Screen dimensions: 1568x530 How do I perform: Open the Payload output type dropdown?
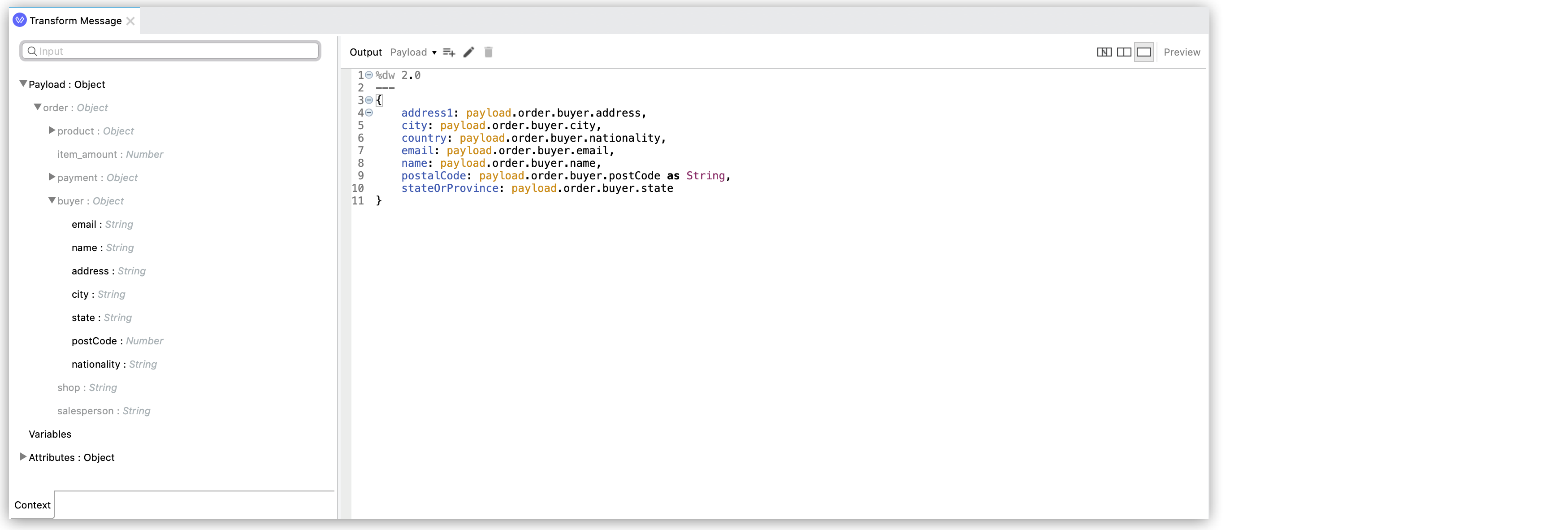click(413, 52)
